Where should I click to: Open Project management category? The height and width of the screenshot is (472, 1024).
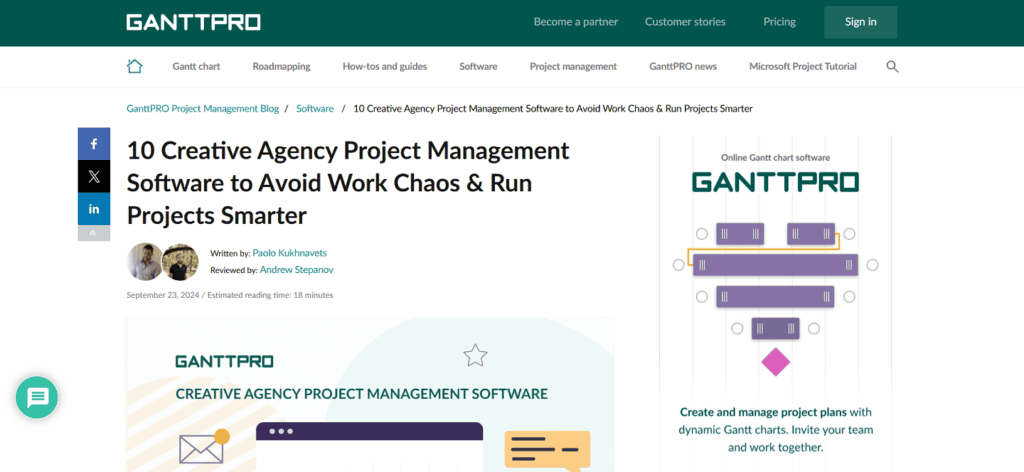pos(573,66)
